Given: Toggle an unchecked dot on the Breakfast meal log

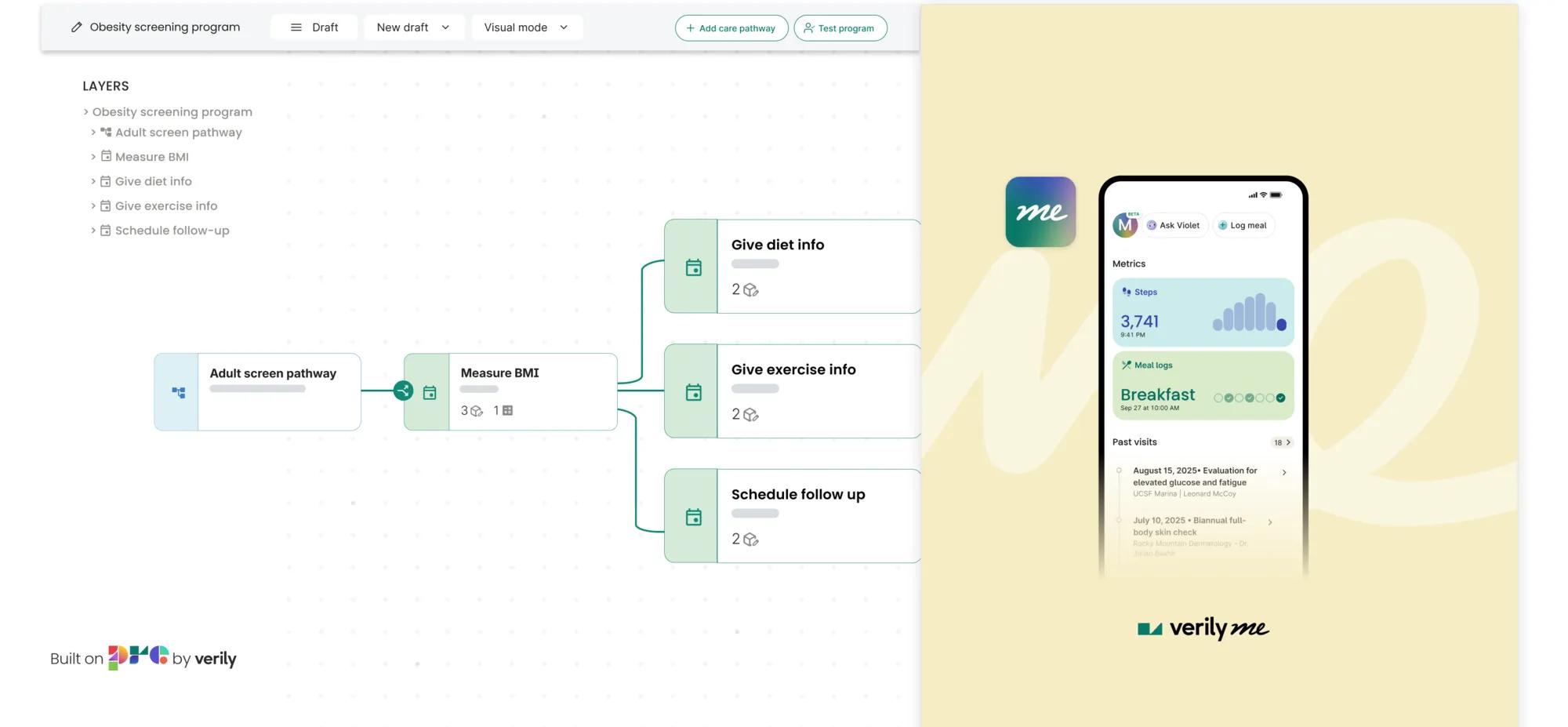Looking at the screenshot, I should [x=1218, y=398].
